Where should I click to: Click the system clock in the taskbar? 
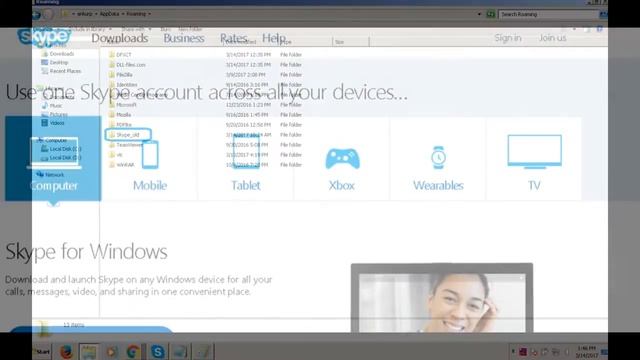pos(586,352)
